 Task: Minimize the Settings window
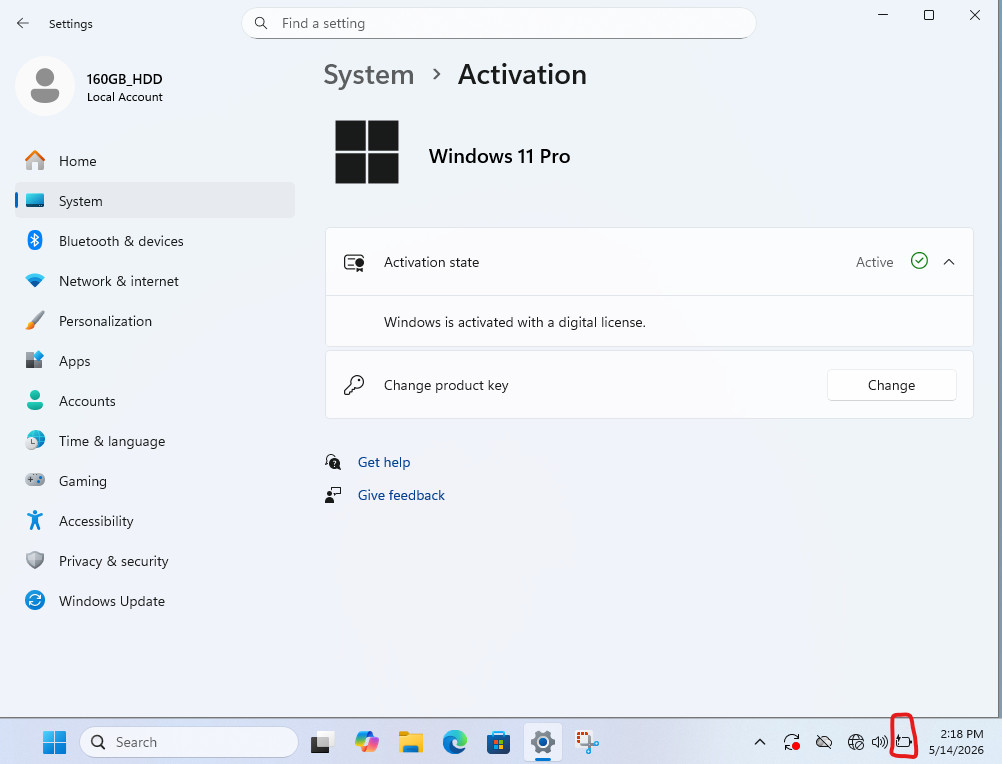tap(883, 15)
